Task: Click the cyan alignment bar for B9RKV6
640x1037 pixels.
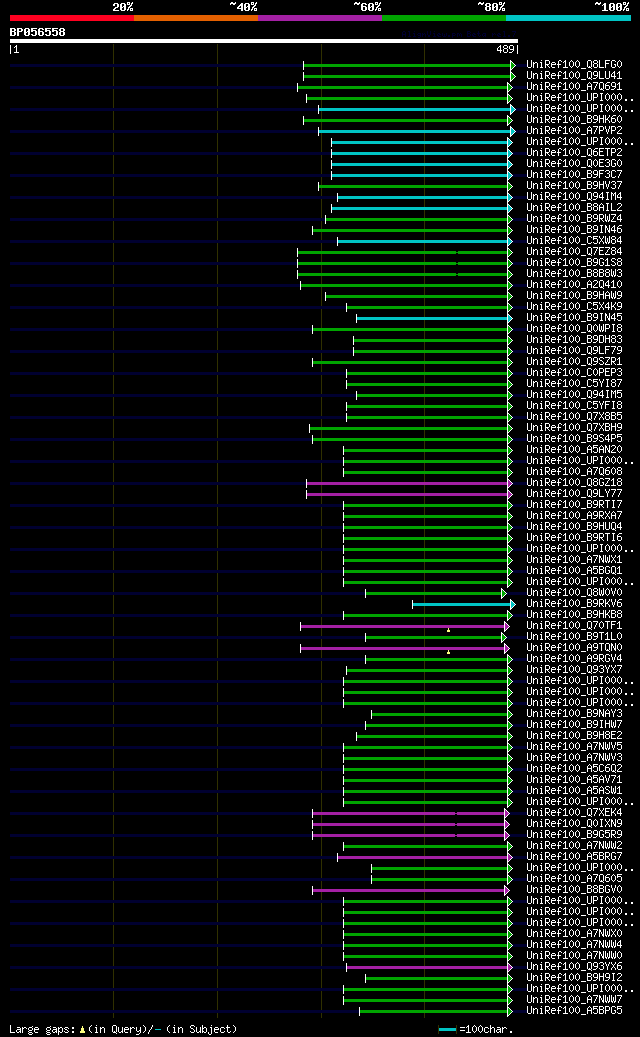Action: (463, 604)
